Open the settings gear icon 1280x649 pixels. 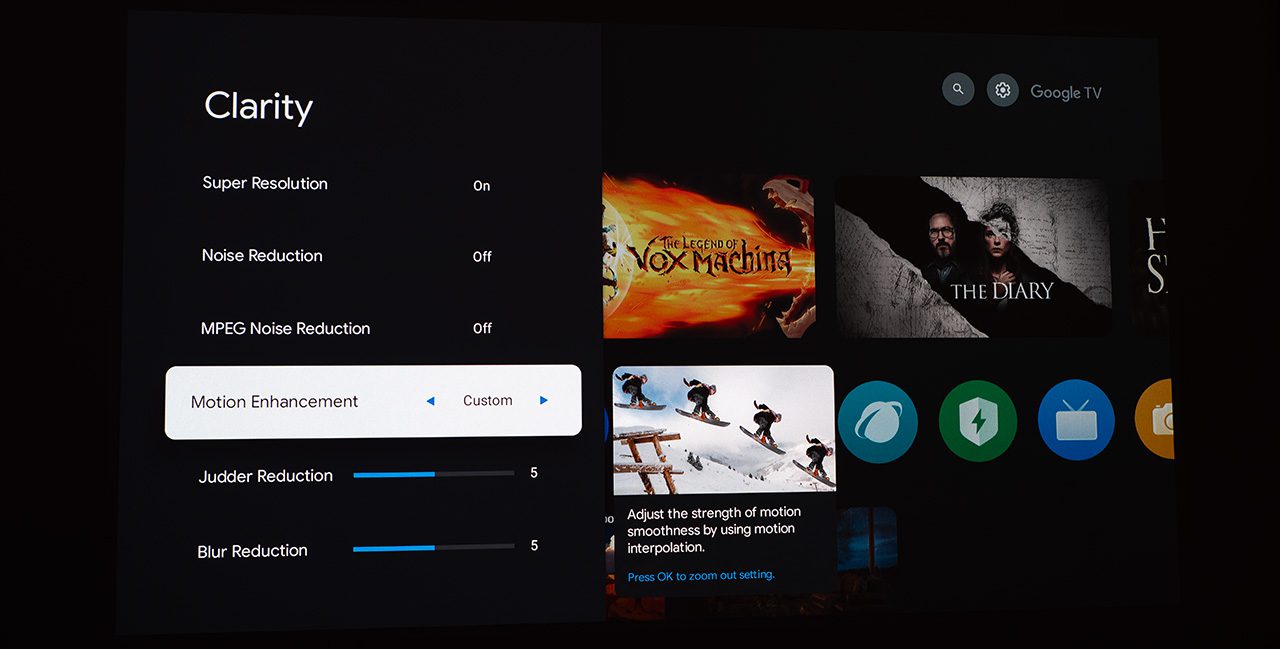[1002, 91]
